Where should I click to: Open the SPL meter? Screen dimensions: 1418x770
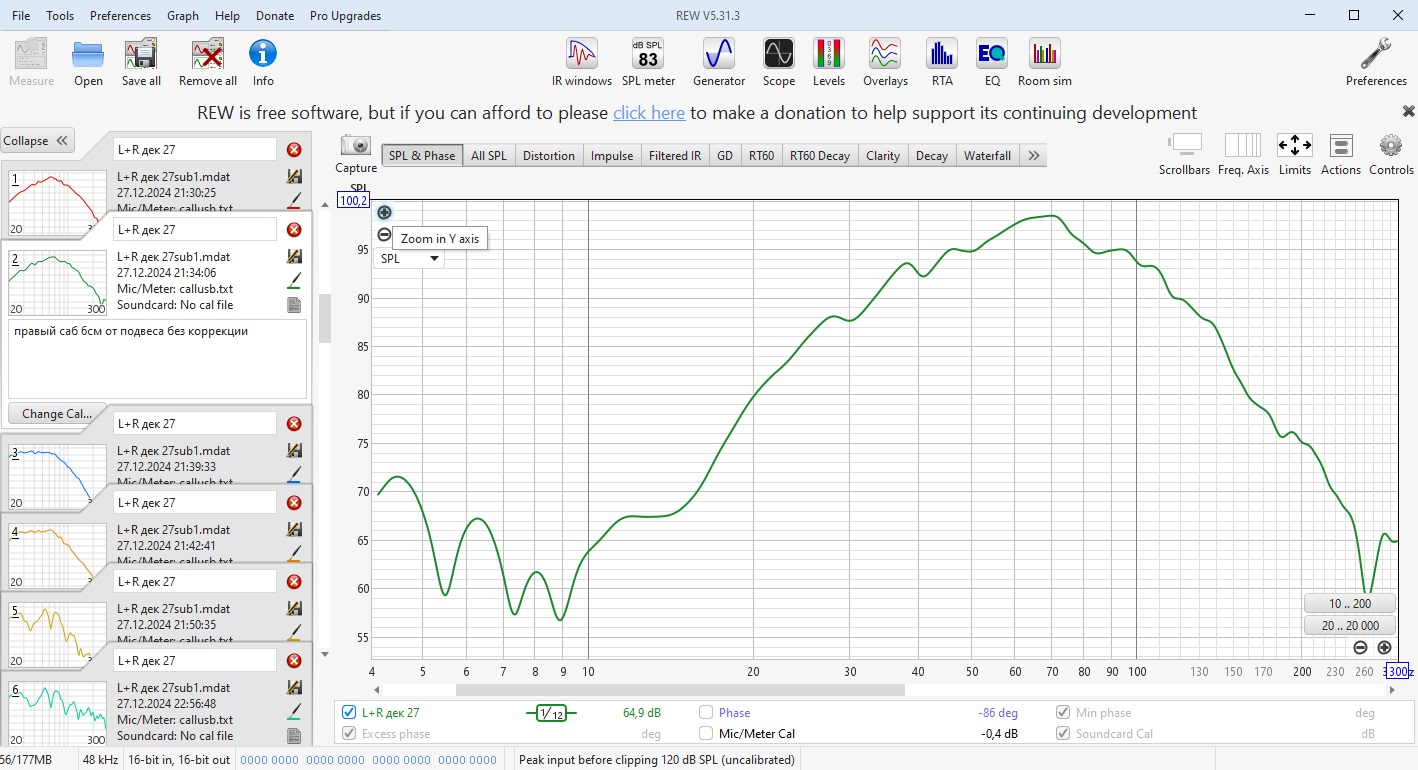pyautogui.click(x=648, y=62)
